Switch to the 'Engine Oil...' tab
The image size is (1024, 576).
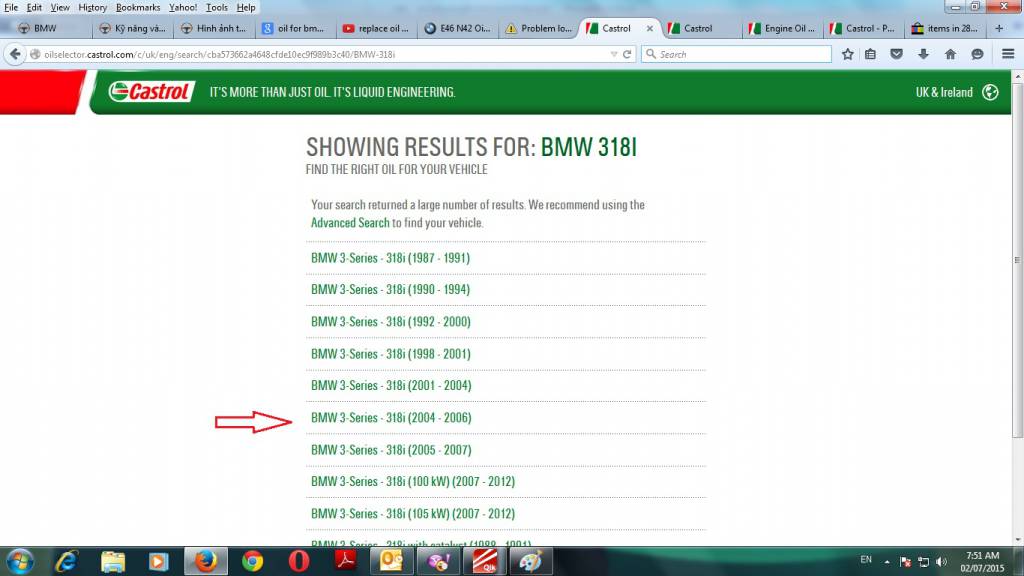pos(782,28)
